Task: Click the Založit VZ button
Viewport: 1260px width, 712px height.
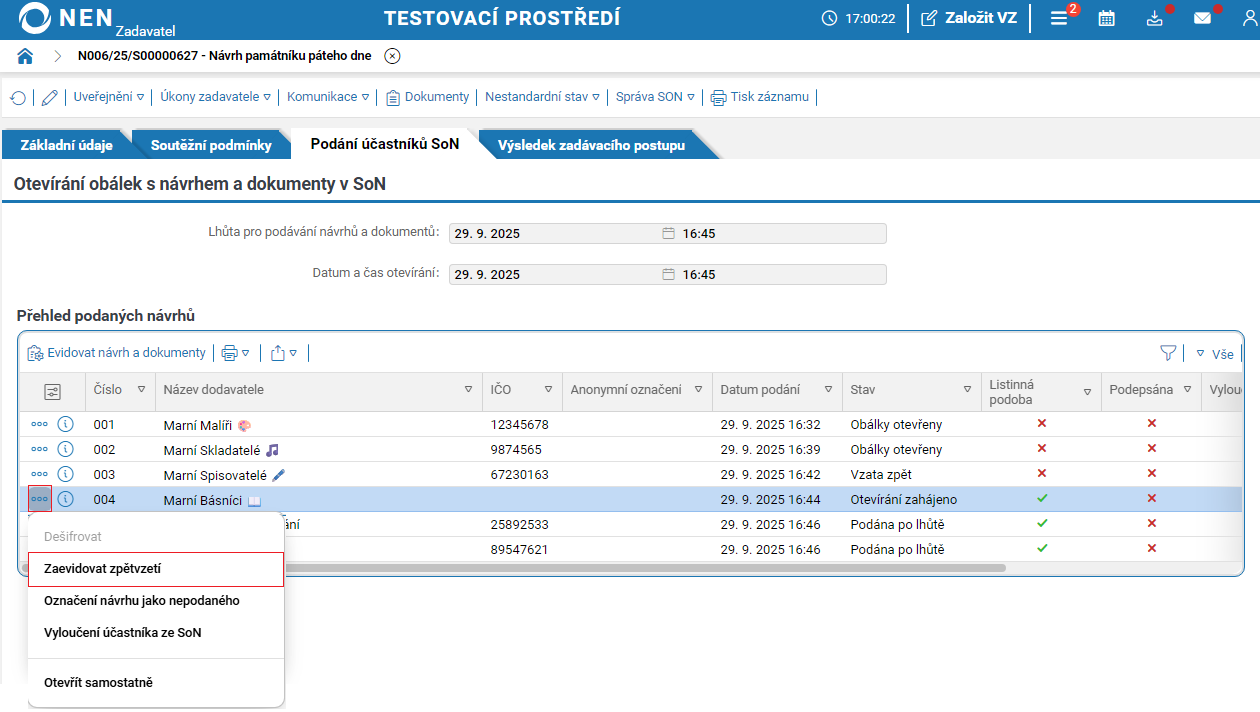Action: point(969,19)
